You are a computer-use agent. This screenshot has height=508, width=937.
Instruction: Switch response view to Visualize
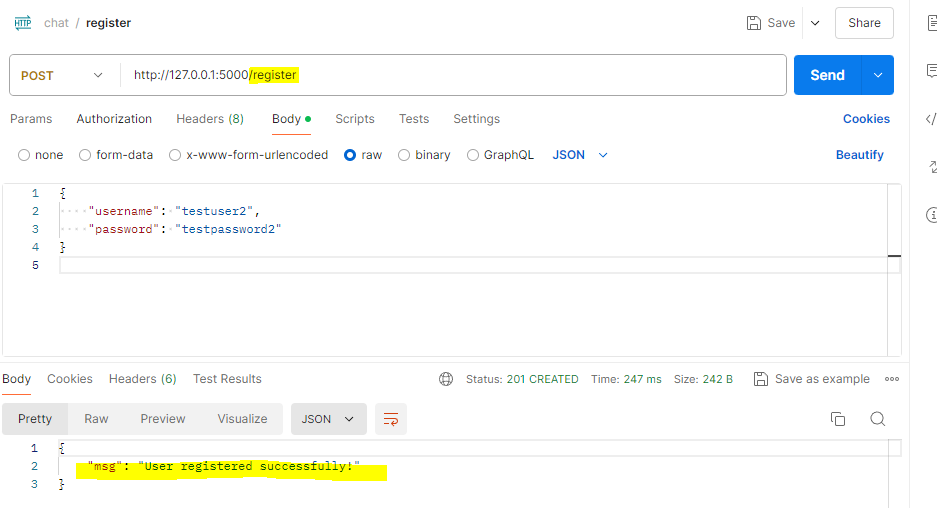click(x=242, y=419)
